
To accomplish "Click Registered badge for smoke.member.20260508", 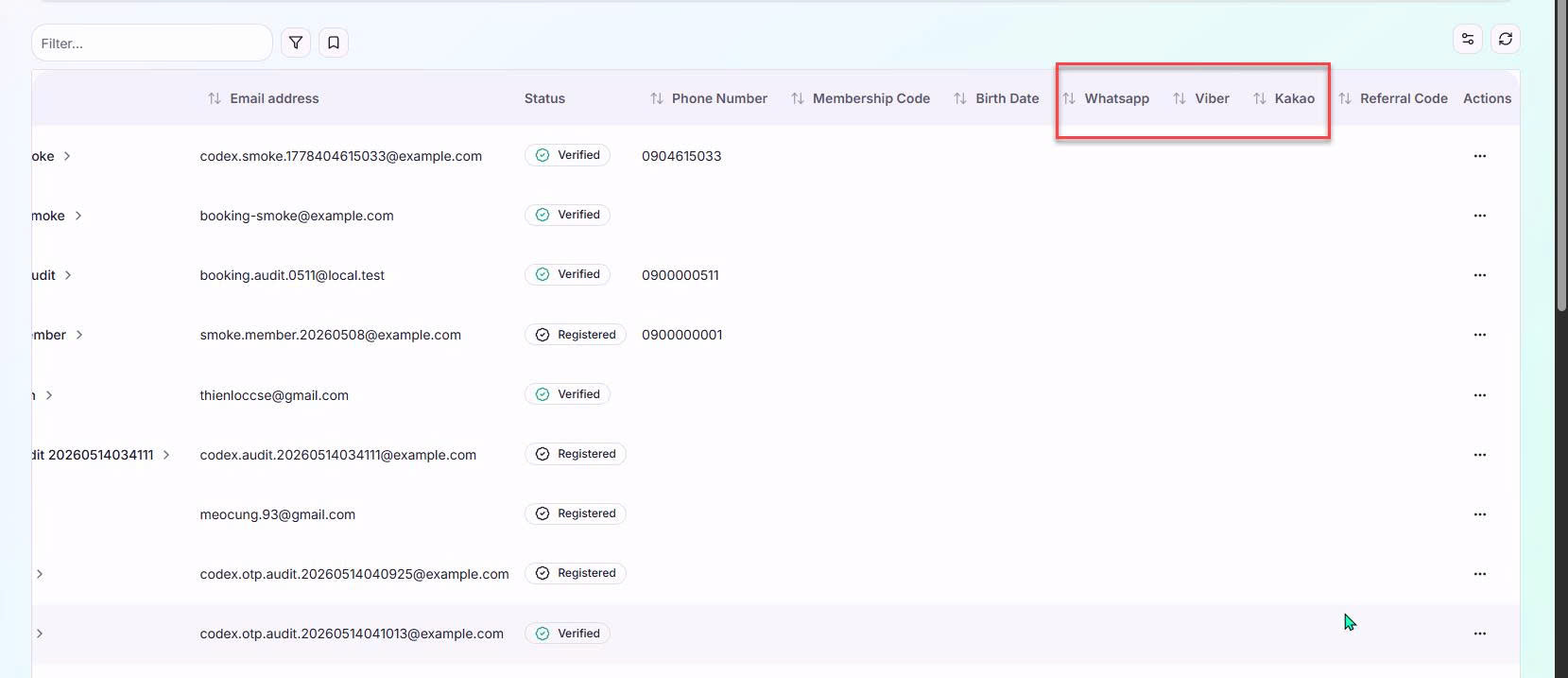I will point(576,335).
